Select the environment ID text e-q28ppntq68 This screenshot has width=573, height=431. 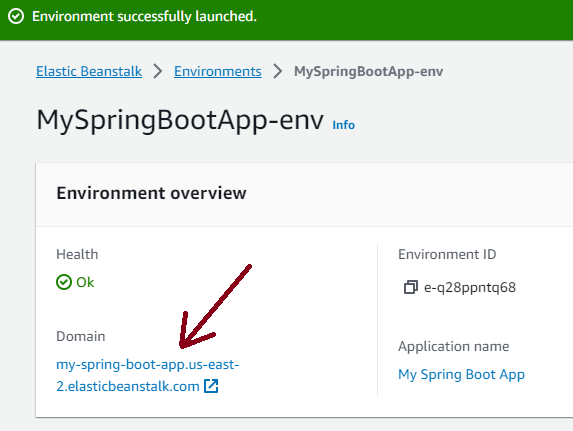pos(470,288)
